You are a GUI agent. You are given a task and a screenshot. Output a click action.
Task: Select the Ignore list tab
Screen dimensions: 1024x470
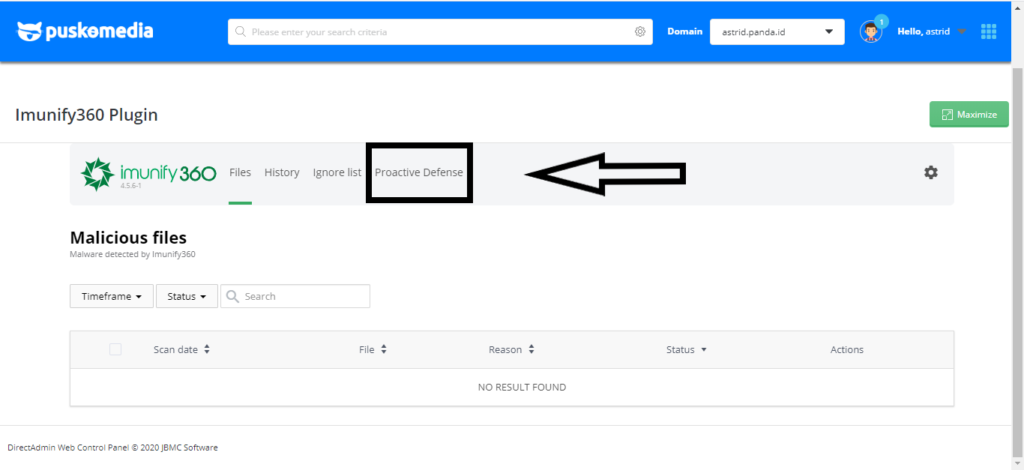click(337, 173)
